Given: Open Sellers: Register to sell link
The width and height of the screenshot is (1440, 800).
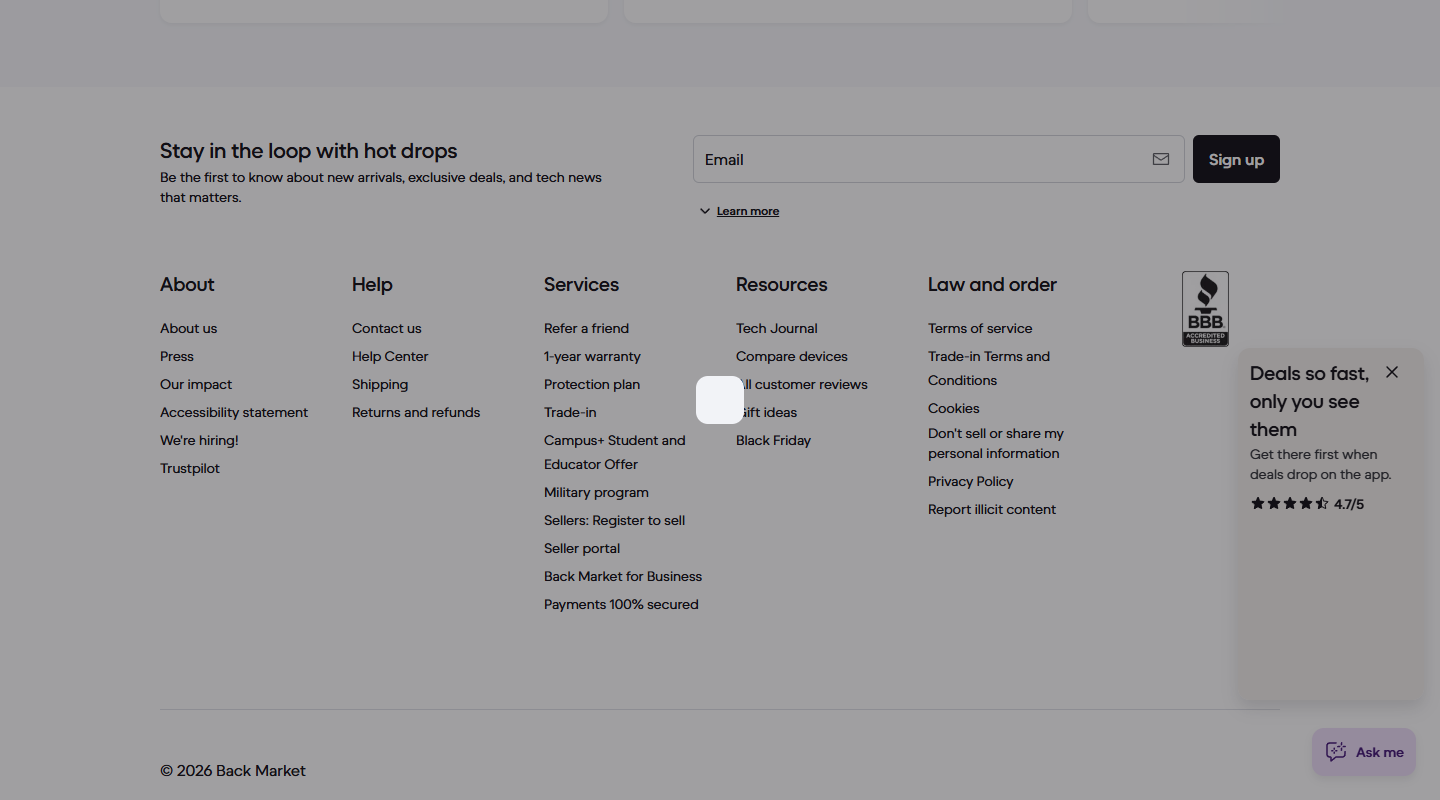Looking at the screenshot, I should 614,520.
